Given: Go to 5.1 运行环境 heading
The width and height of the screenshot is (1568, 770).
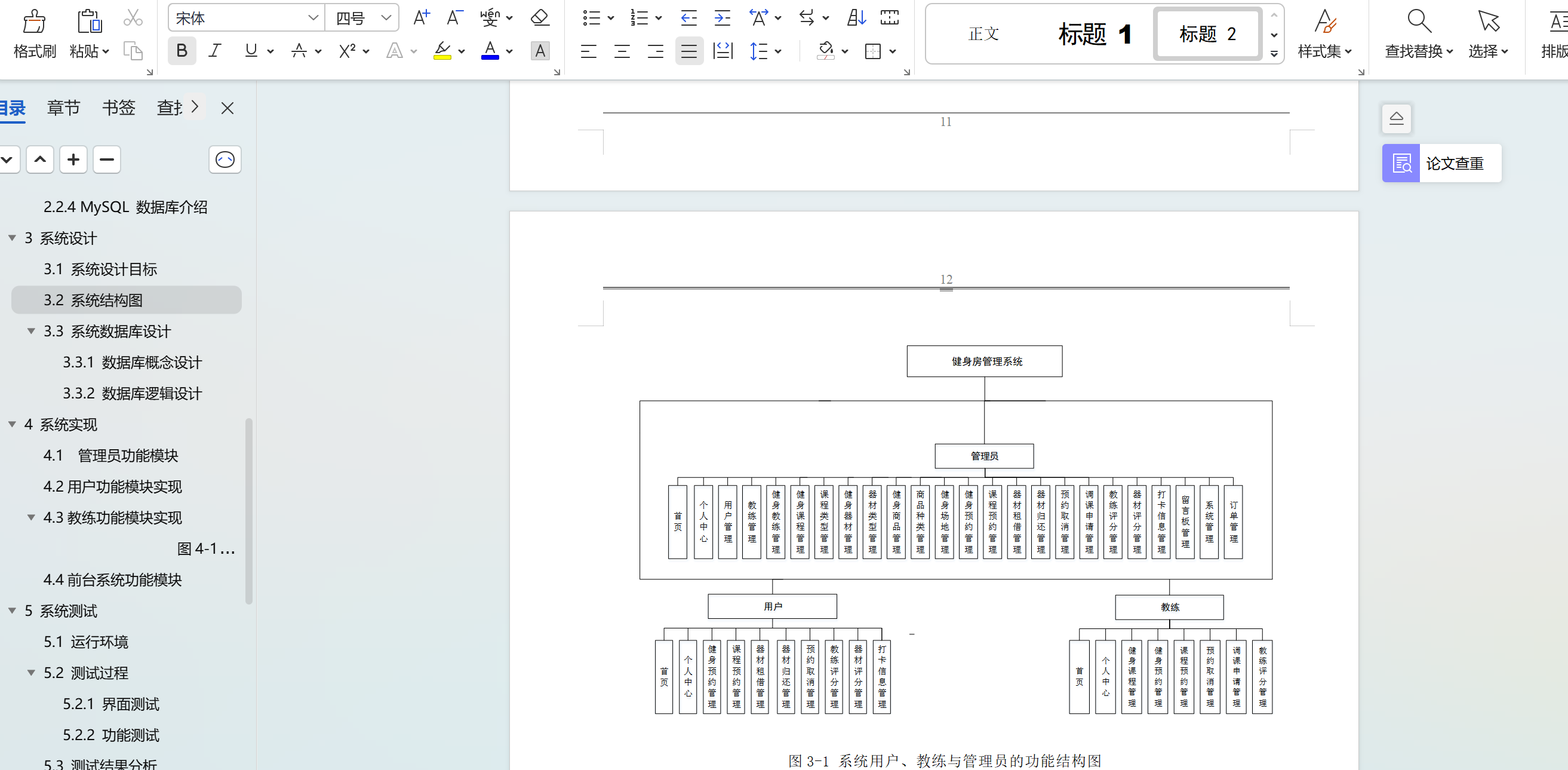Looking at the screenshot, I should coord(86,642).
